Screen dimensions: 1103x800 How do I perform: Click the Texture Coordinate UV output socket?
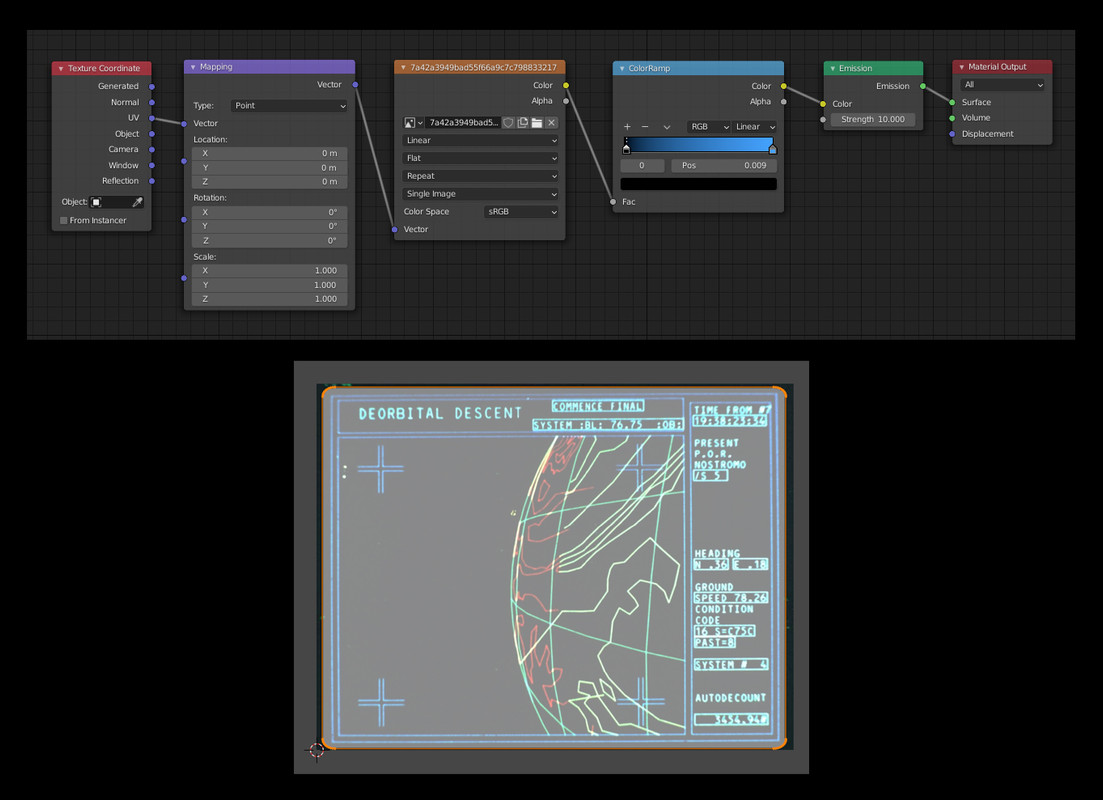152,118
